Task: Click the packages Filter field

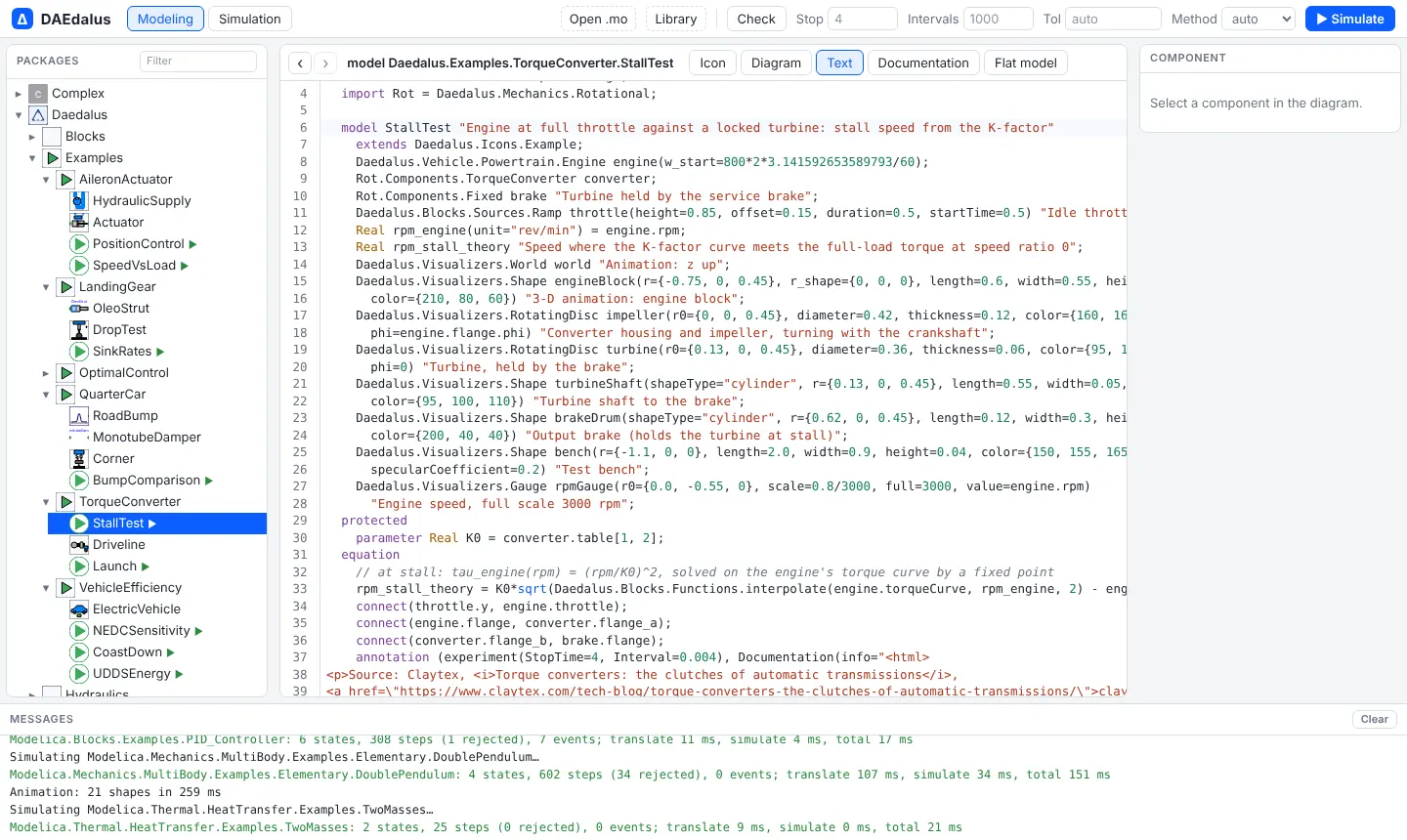Action: coord(198,61)
